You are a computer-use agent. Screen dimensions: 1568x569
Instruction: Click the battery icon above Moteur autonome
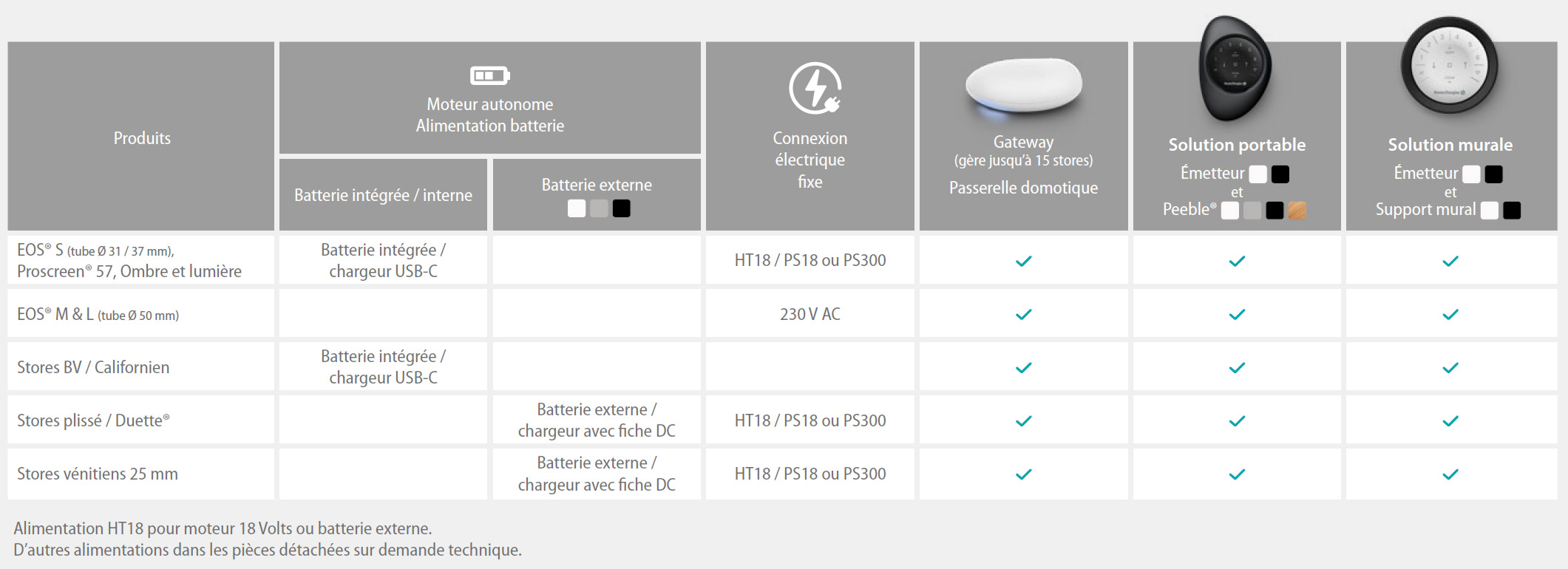point(489,75)
